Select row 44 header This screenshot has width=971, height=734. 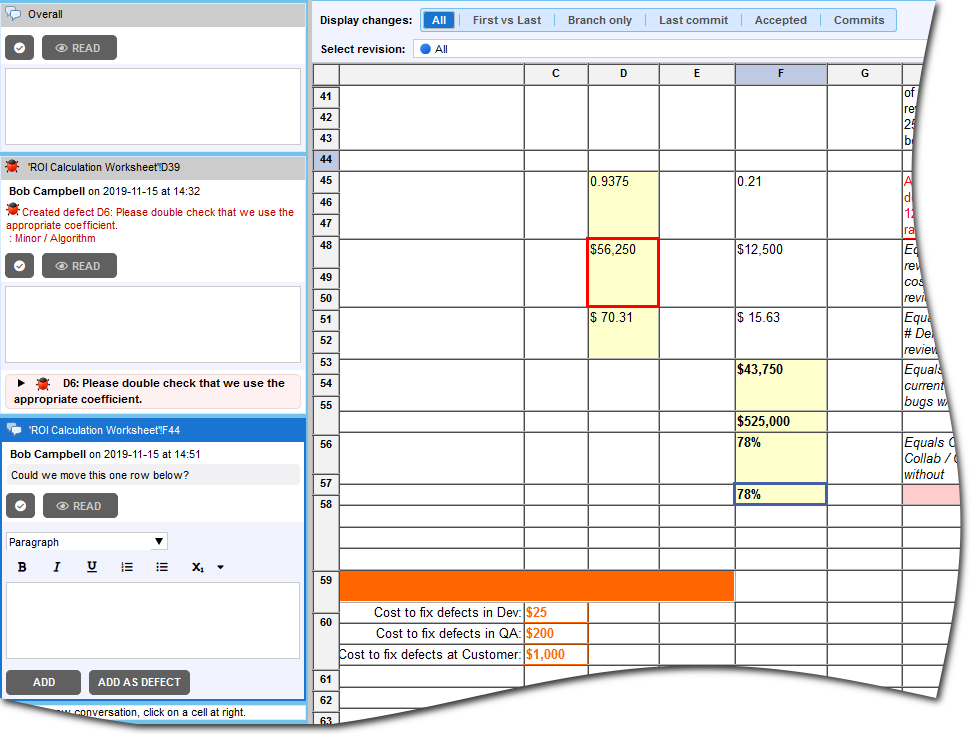[x=326, y=160]
